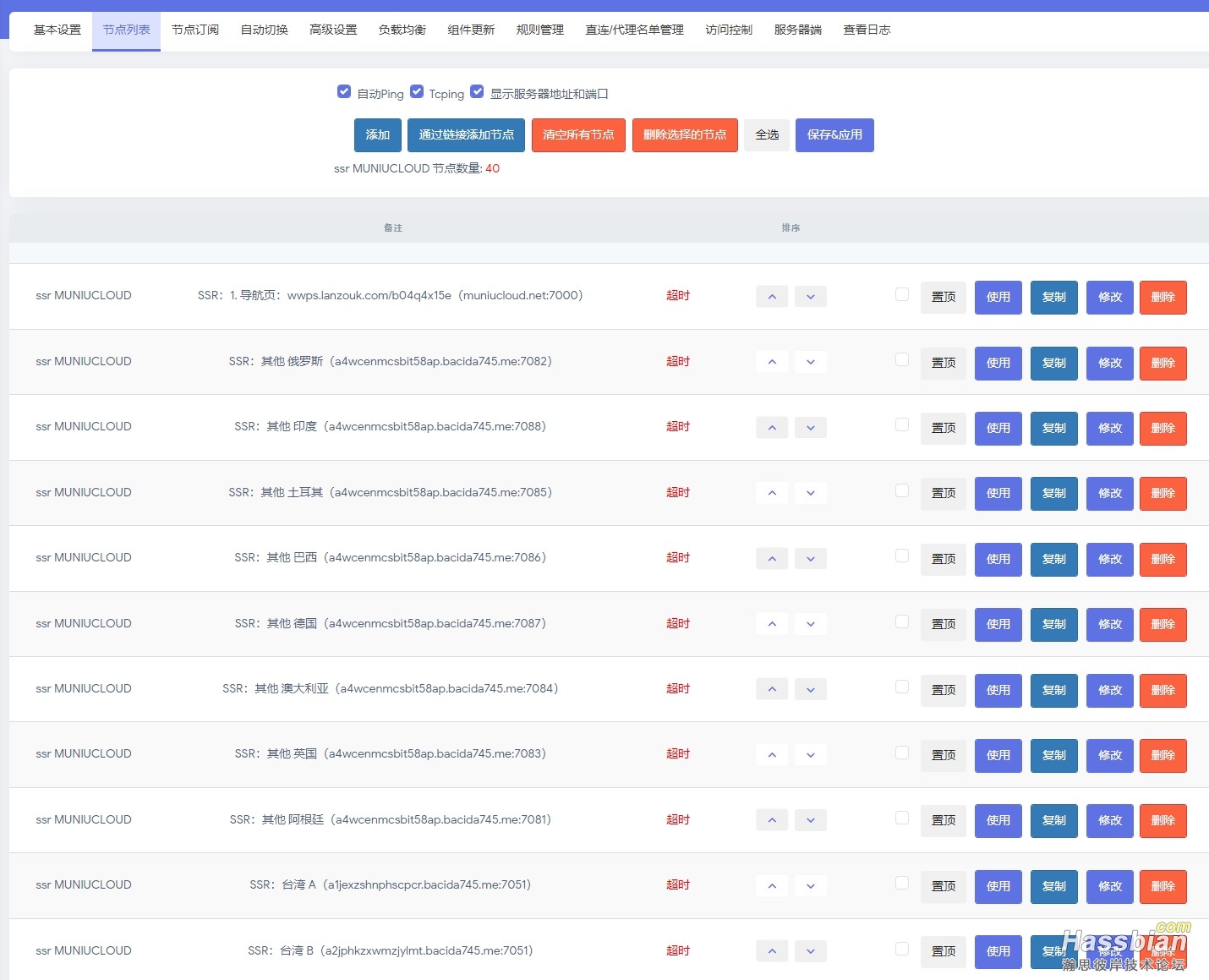Open the 负载均衡 tab
Screen dimensions: 1209x980
click(402, 30)
